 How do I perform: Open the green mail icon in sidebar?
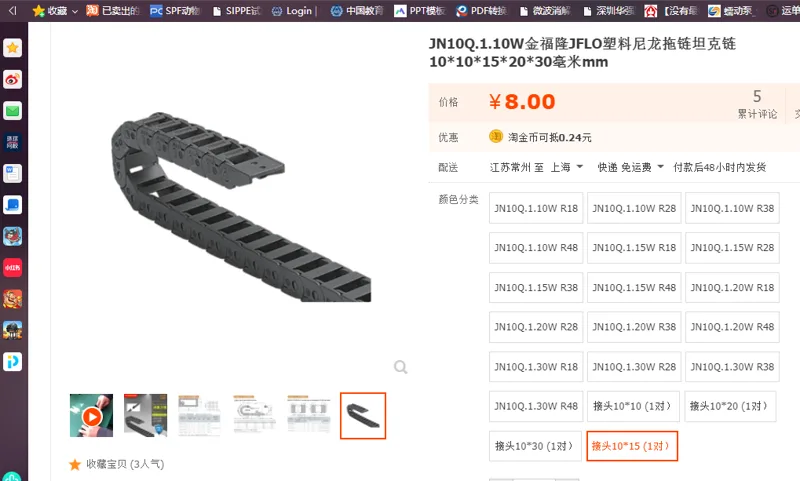tap(12, 111)
